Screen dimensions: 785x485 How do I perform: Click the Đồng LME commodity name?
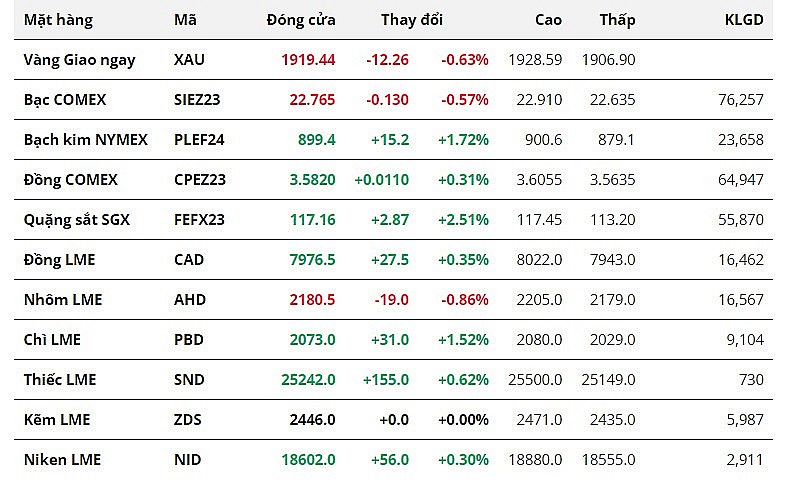(59, 260)
